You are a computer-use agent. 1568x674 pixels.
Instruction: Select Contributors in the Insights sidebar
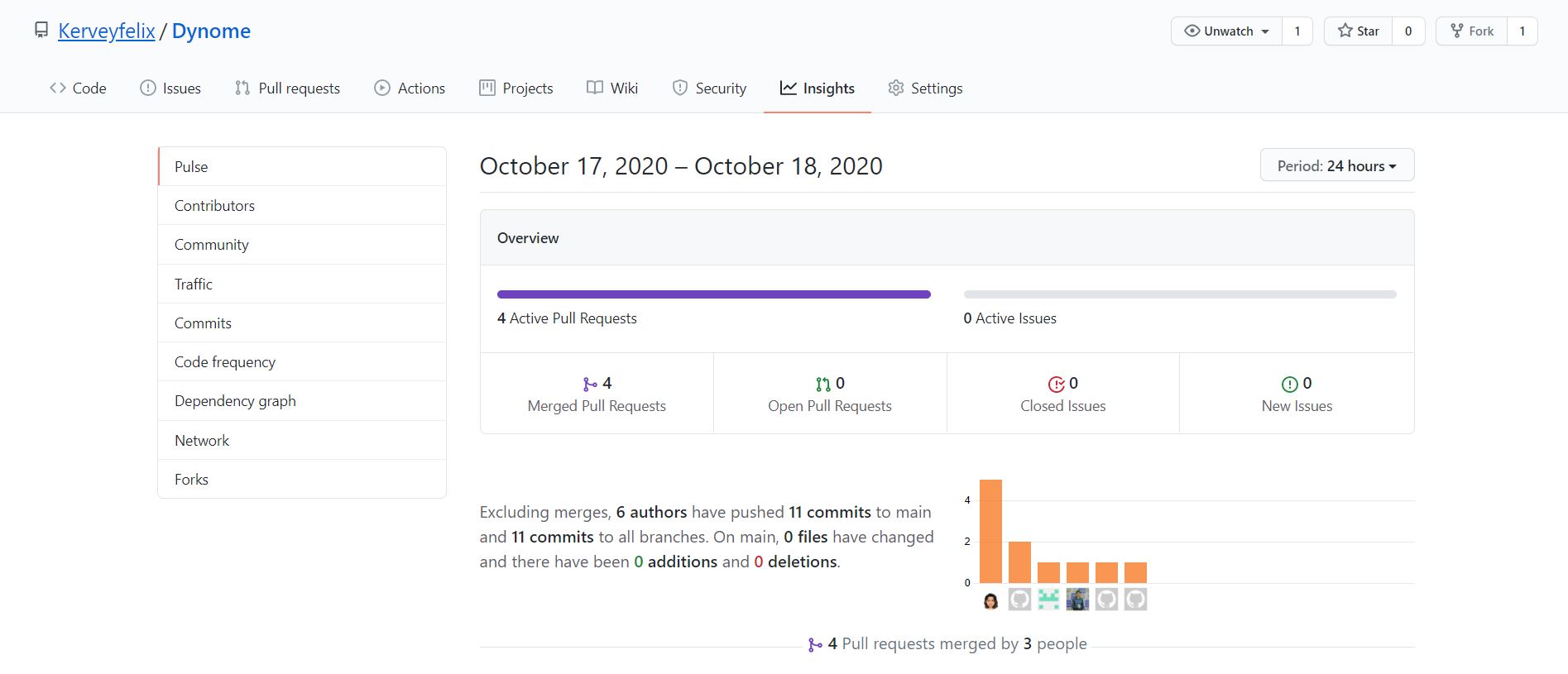pos(214,206)
